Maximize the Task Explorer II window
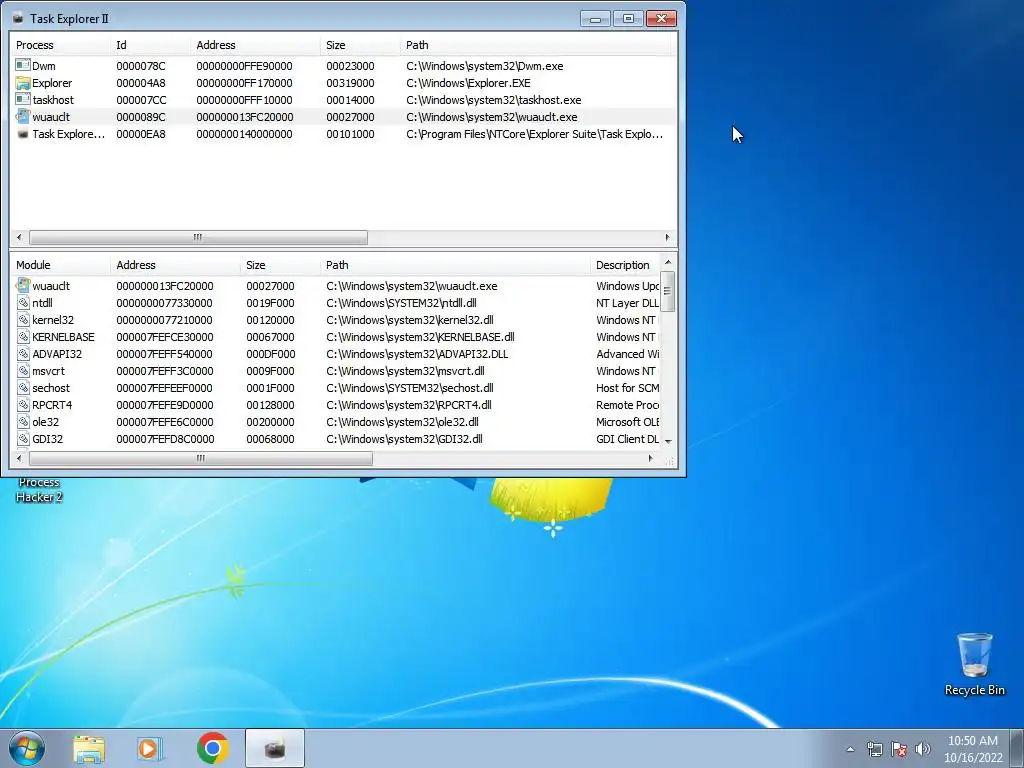Image resolution: width=1024 pixels, height=768 pixels. (628, 19)
